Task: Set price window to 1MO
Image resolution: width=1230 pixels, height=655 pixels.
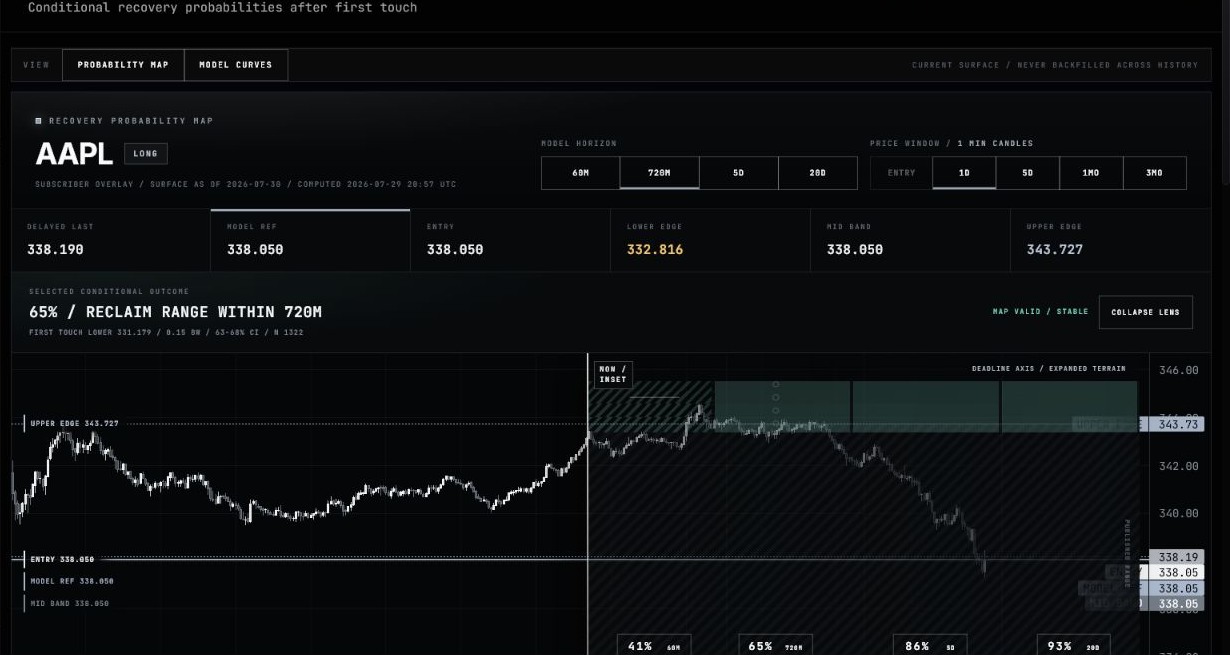Action: coord(1090,173)
